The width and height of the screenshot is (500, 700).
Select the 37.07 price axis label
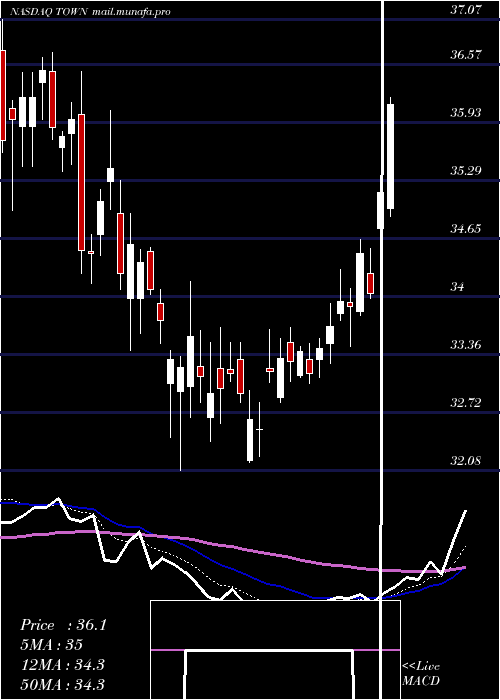click(x=466, y=10)
